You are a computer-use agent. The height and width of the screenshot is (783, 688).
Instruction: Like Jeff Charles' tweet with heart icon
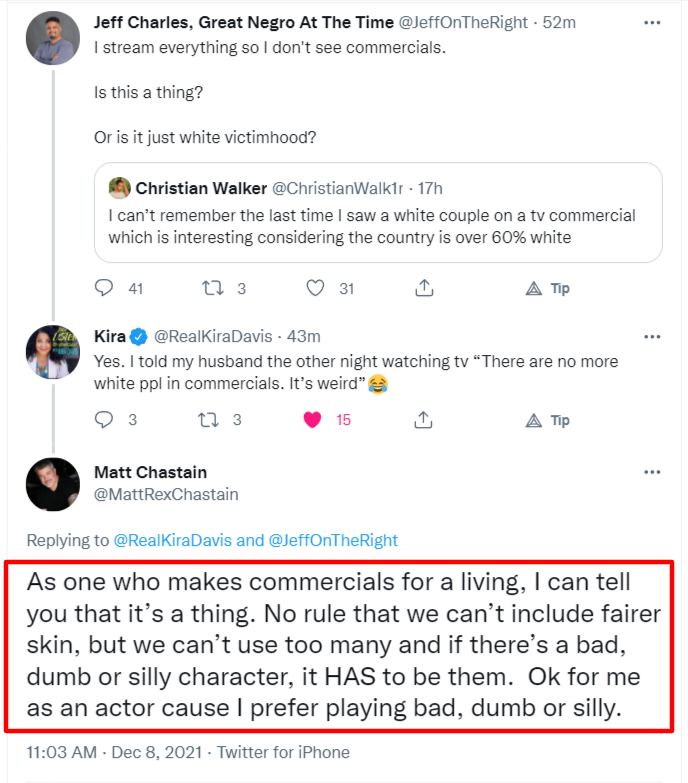pyautogui.click(x=316, y=288)
